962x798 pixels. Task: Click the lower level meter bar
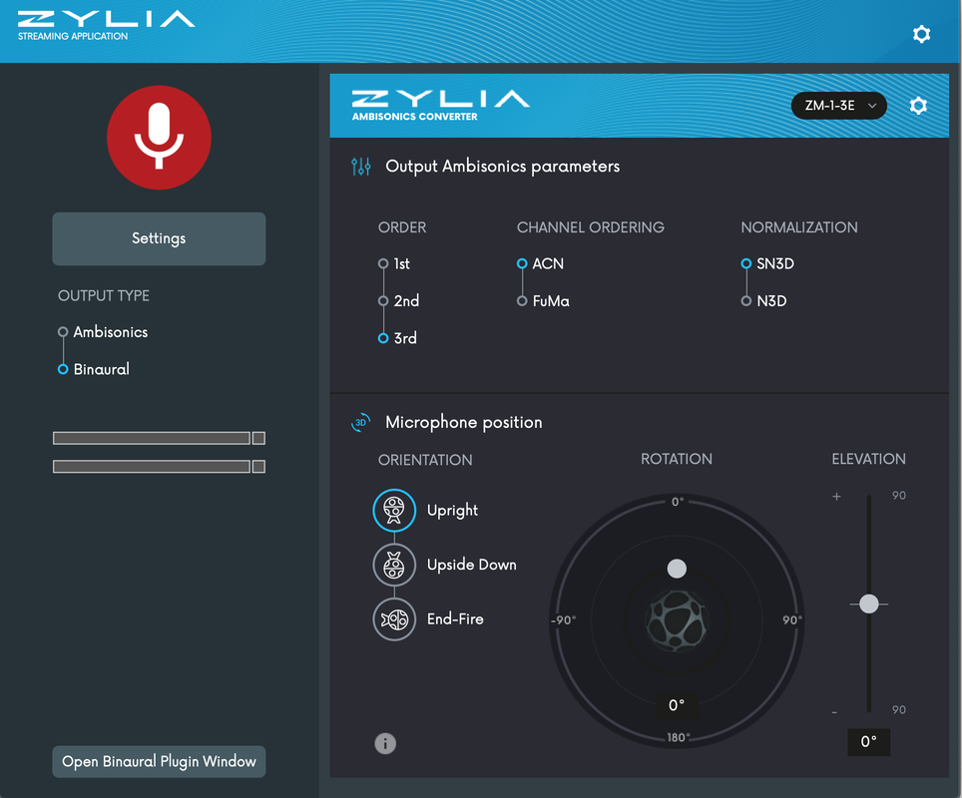[x=152, y=467]
